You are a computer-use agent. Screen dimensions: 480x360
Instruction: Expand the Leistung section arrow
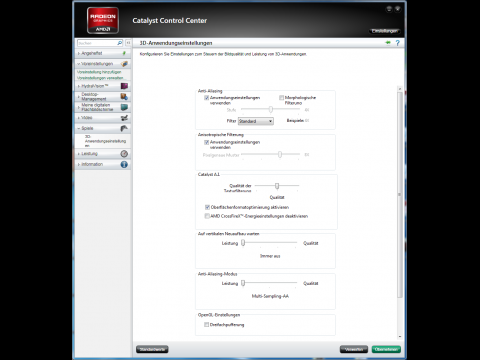[79, 154]
